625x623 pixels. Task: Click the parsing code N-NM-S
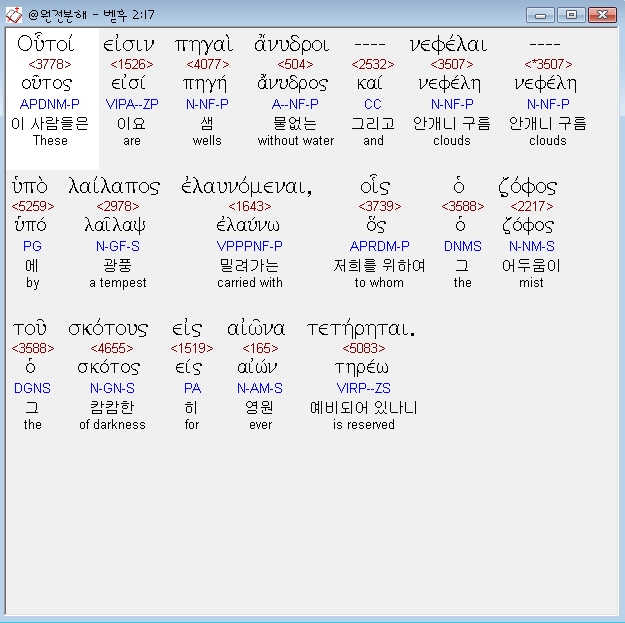532,246
